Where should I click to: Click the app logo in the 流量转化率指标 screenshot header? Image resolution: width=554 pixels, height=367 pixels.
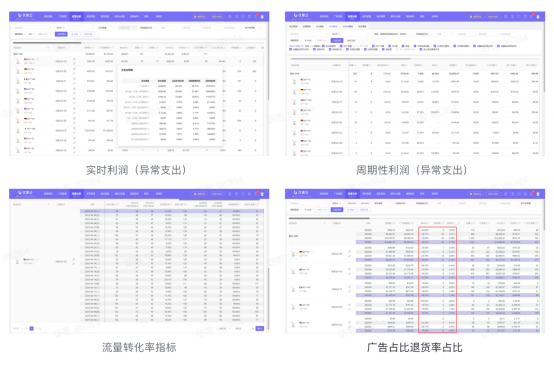(25, 193)
